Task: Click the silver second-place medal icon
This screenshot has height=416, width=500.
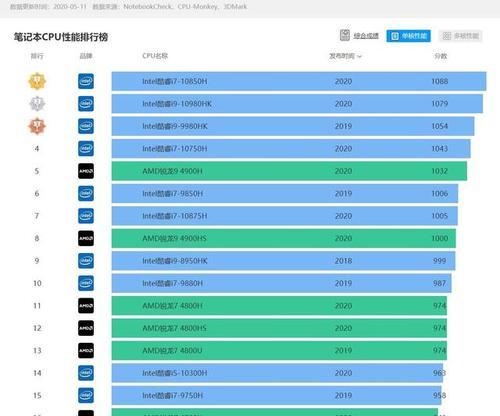Action: click(x=37, y=104)
